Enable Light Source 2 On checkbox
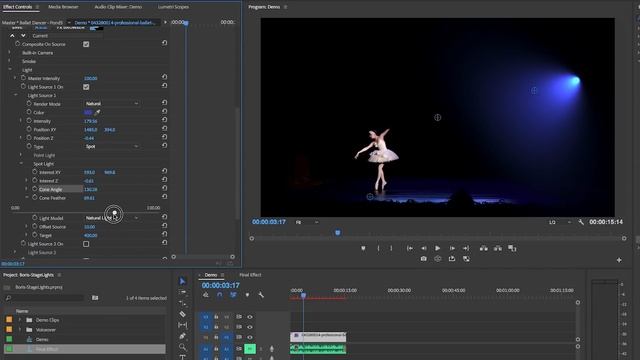The image size is (640, 360). click(x=86, y=244)
